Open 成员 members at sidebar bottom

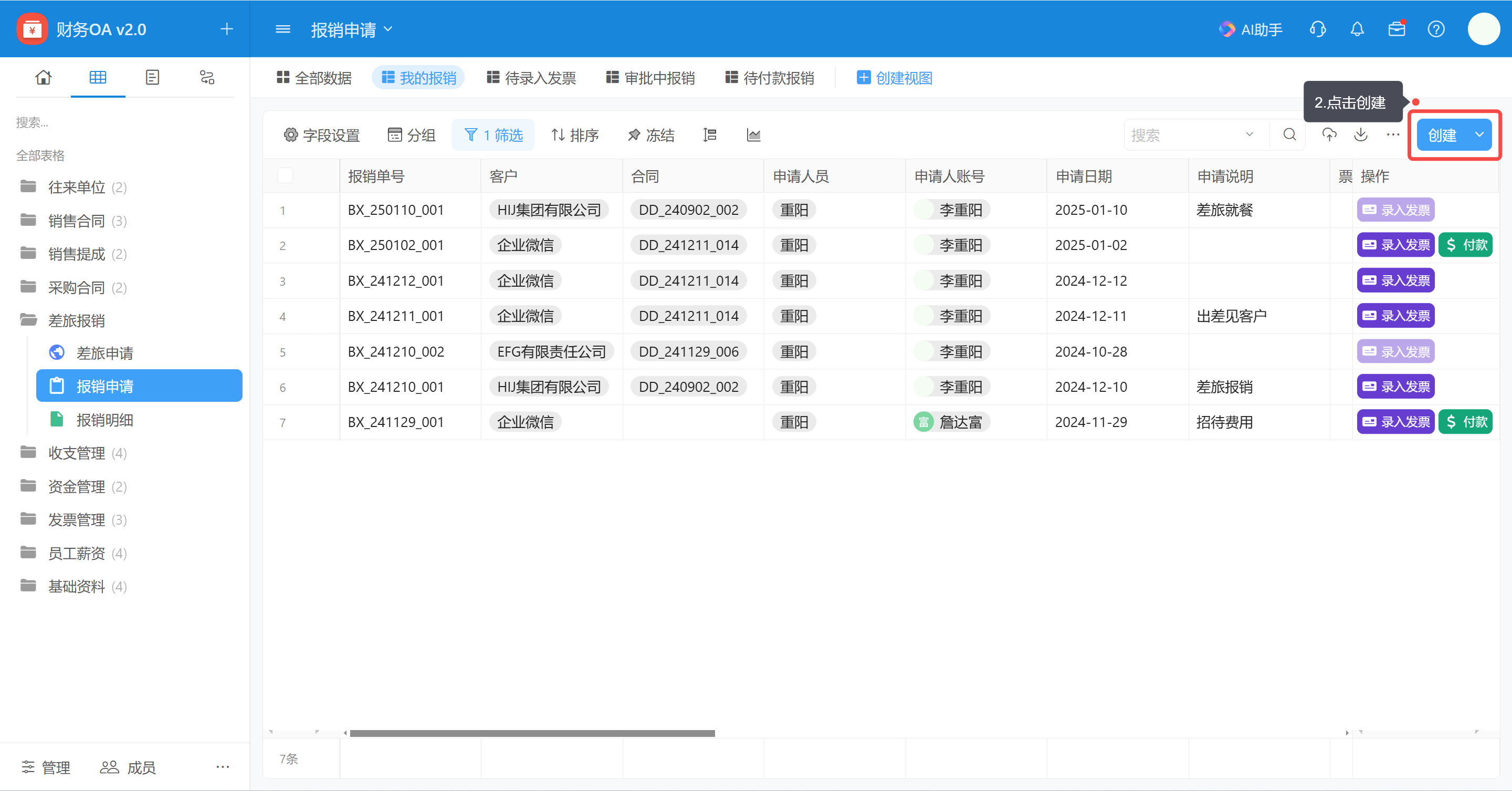128,767
